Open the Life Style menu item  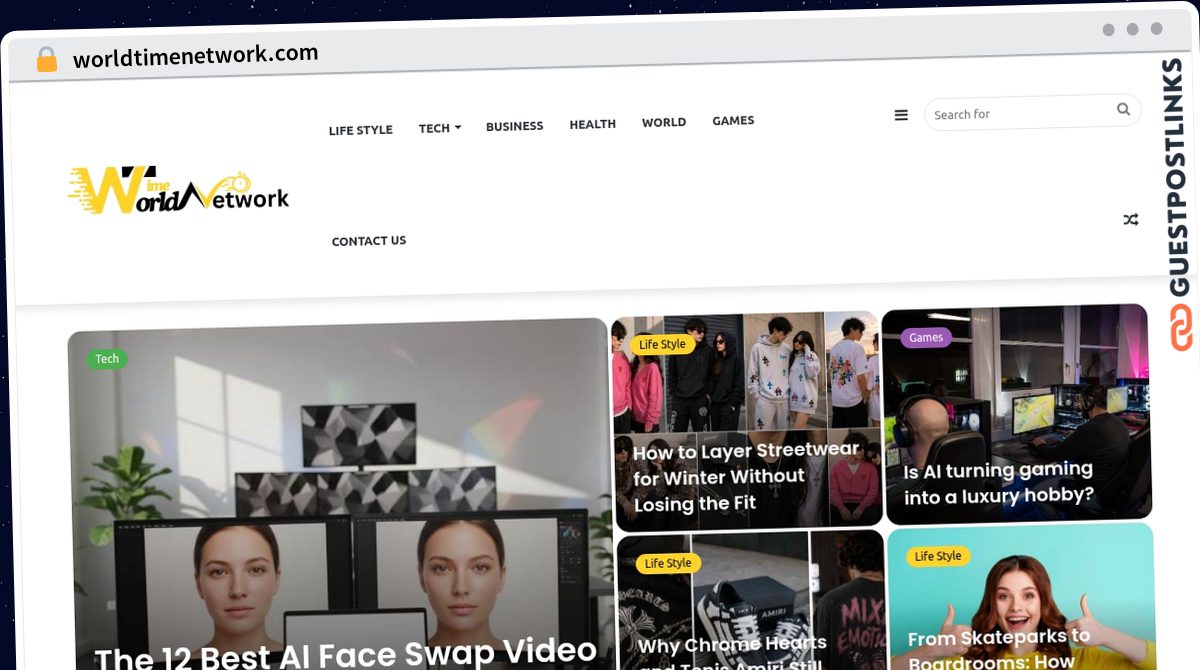click(360, 130)
